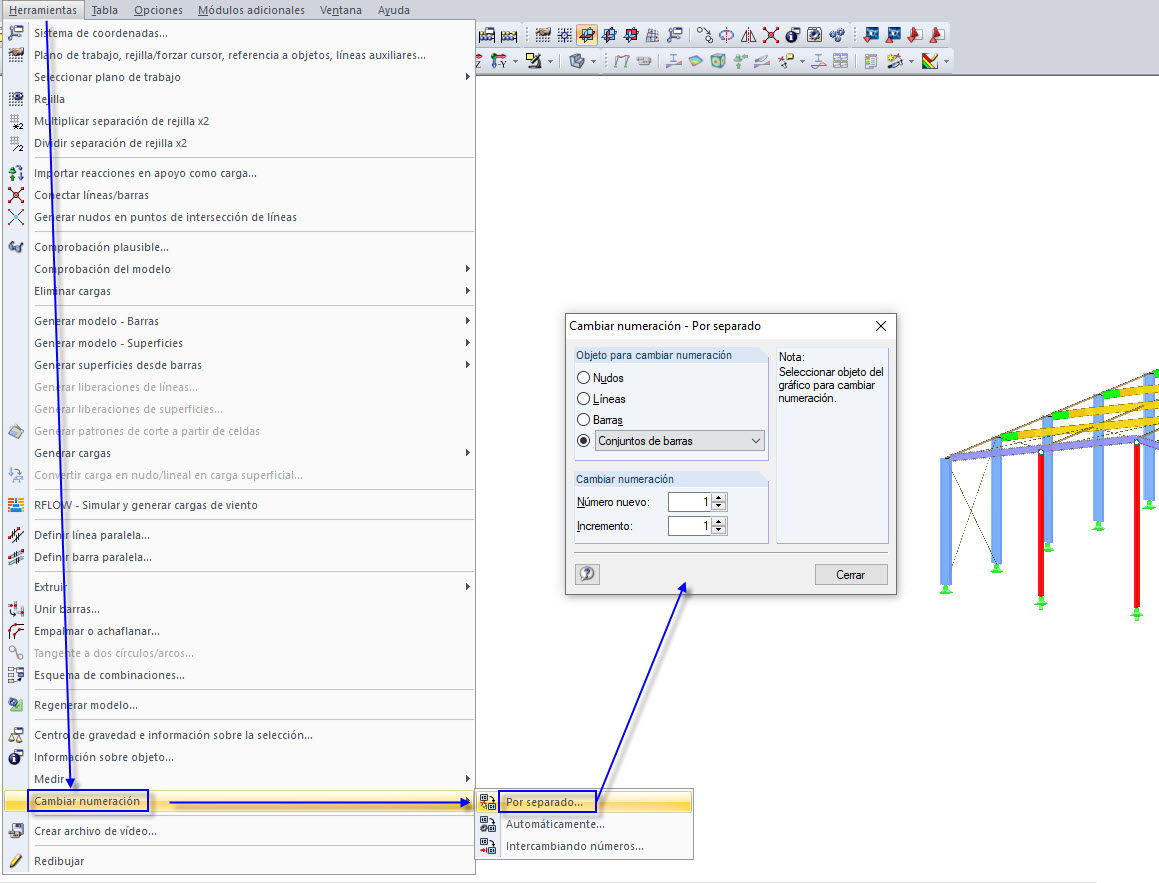Select the radio button beside Conjuntos de barras
The width and height of the screenshot is (1159, 883).
tap(583, 440)
